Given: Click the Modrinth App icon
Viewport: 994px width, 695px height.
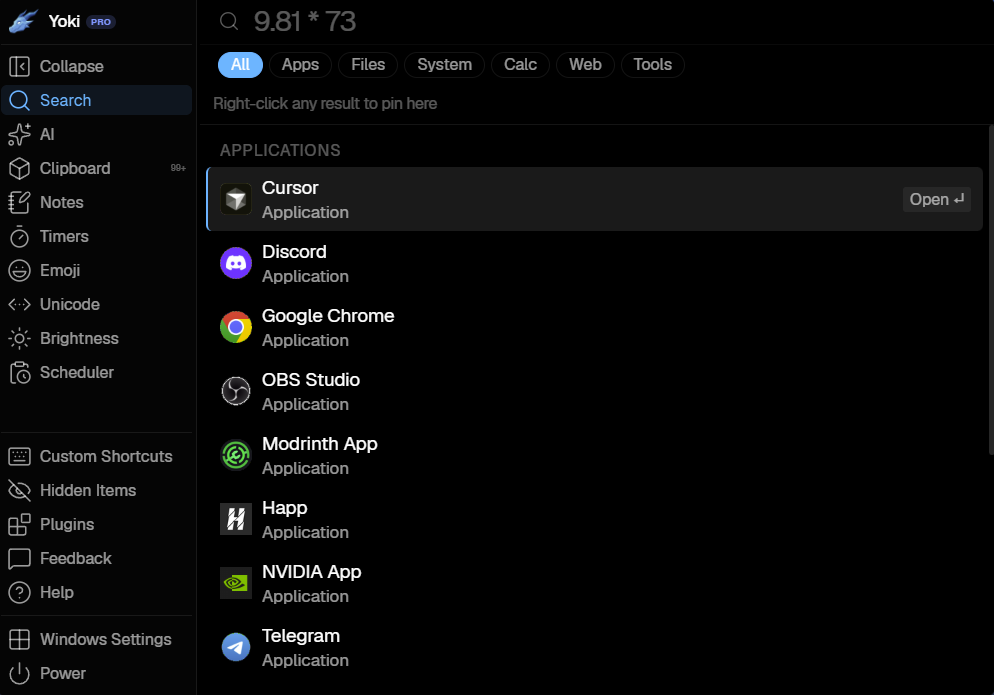Looking at the screenshot, I should pos(236,455).
